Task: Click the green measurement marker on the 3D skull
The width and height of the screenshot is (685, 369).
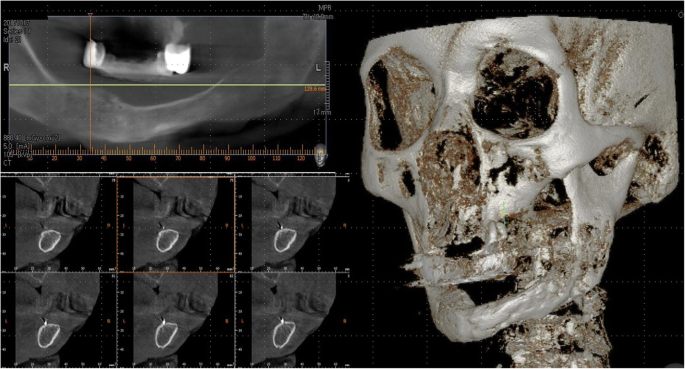Action: pos(505,214)
